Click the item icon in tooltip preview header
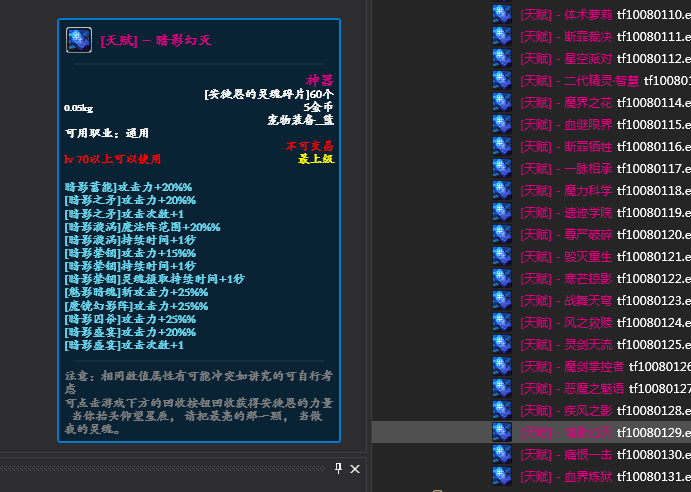This screenshot has height=492, width=691. tap(79, 40)
